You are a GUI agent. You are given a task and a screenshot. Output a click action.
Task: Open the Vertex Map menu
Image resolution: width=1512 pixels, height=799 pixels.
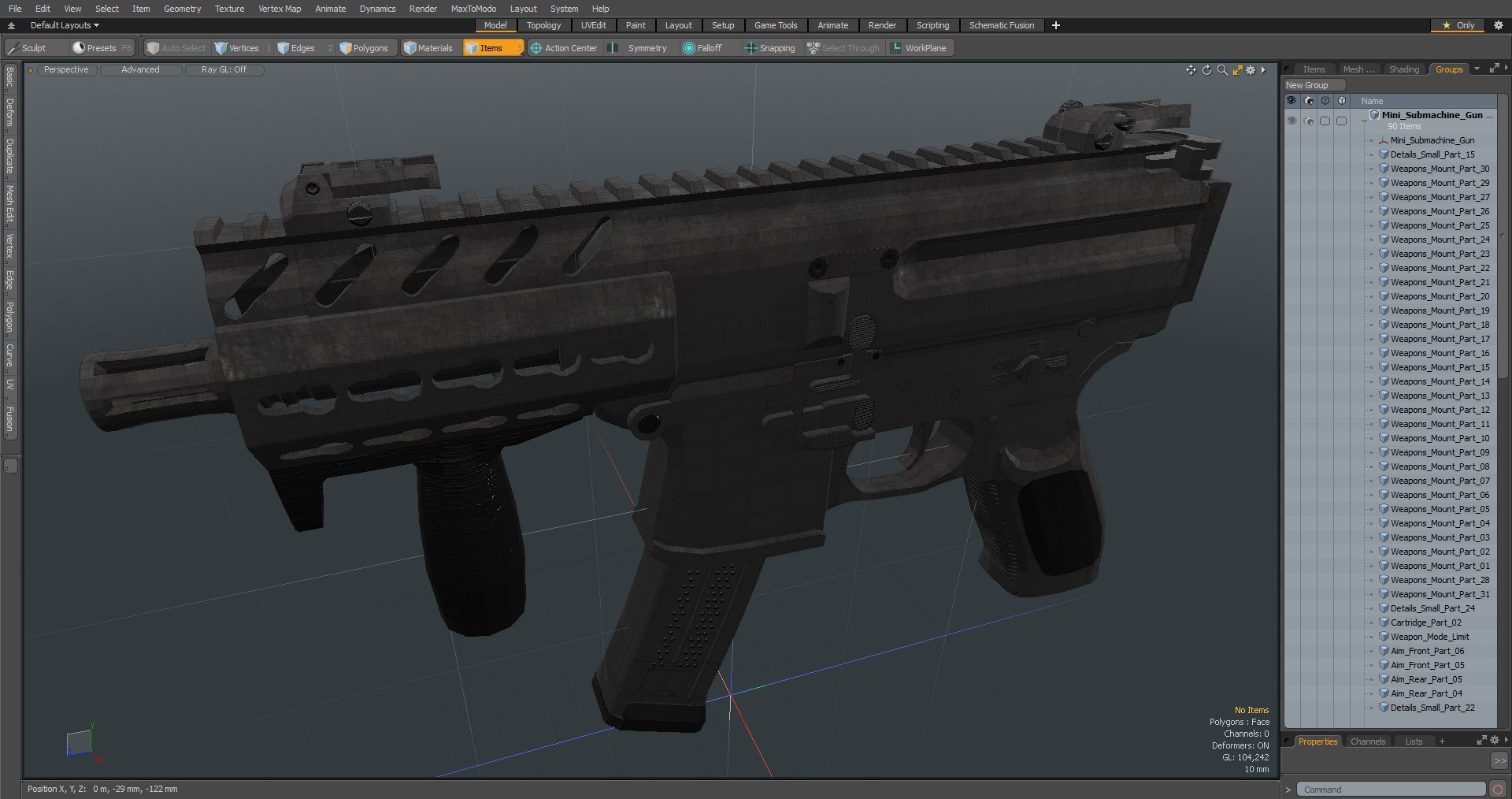[x=280, y=9]
